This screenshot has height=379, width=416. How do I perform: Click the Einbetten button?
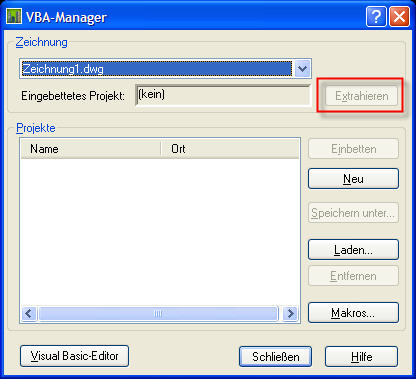(353, 149)
